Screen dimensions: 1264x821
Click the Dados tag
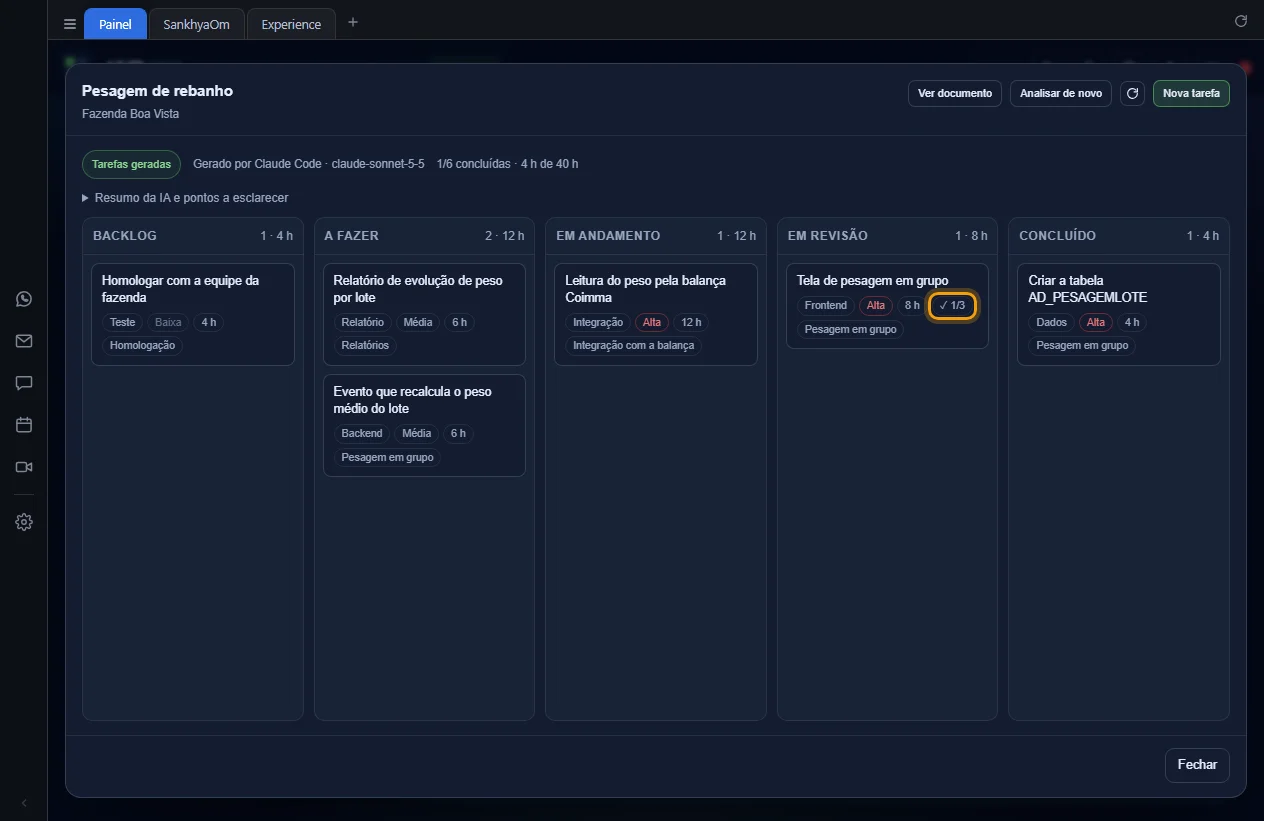[x=1052, y=322]
